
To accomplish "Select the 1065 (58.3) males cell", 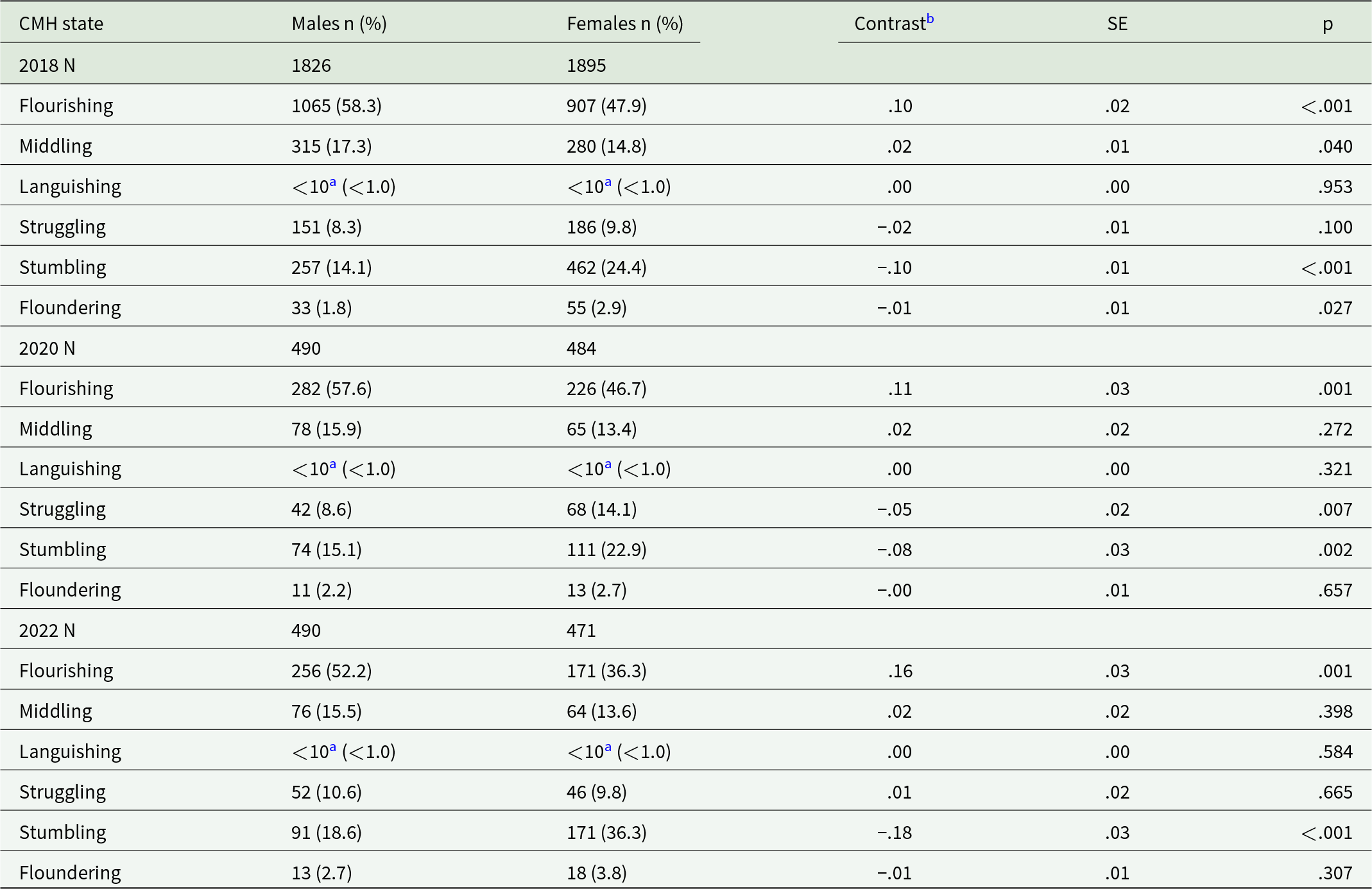I will click(336, 106).
